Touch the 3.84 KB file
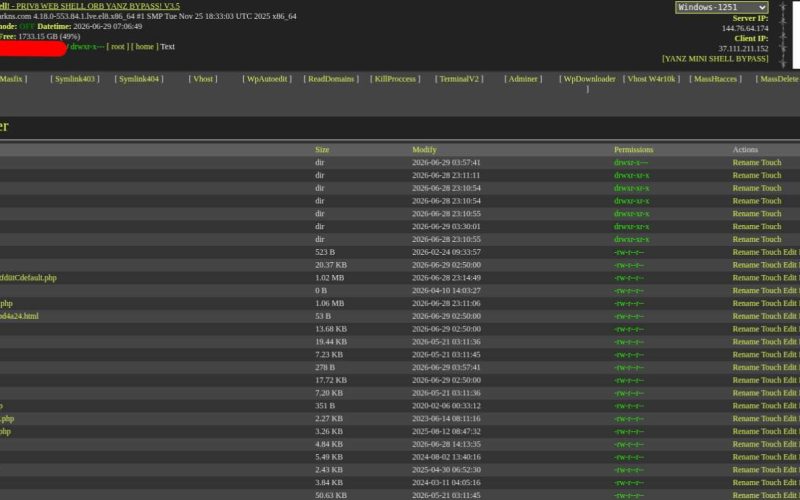 [x=771, y=483]
